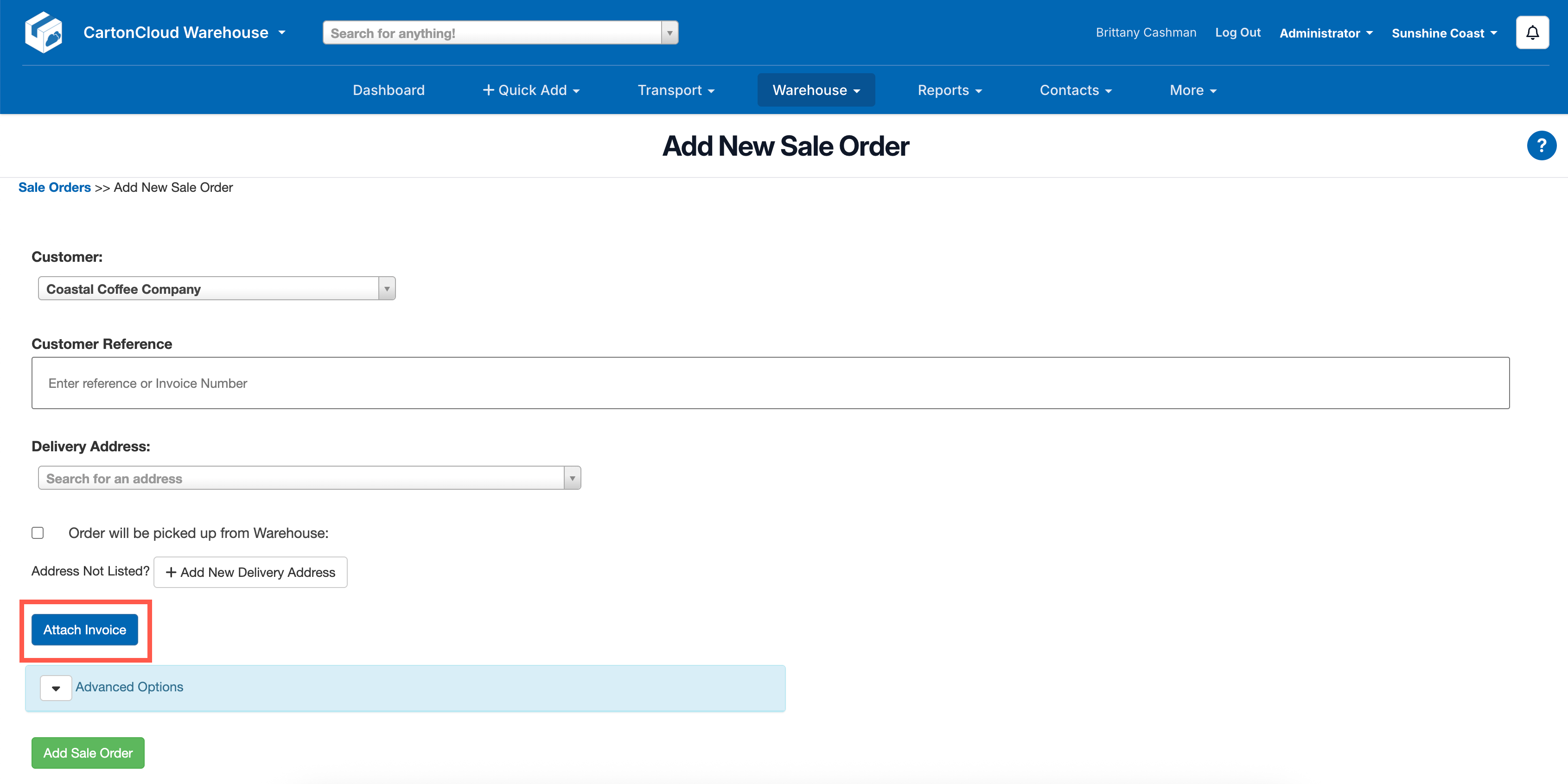Expand Advanced Options with the arrow toggle
The image size is (1568, 784).
[x=55, y=688]
